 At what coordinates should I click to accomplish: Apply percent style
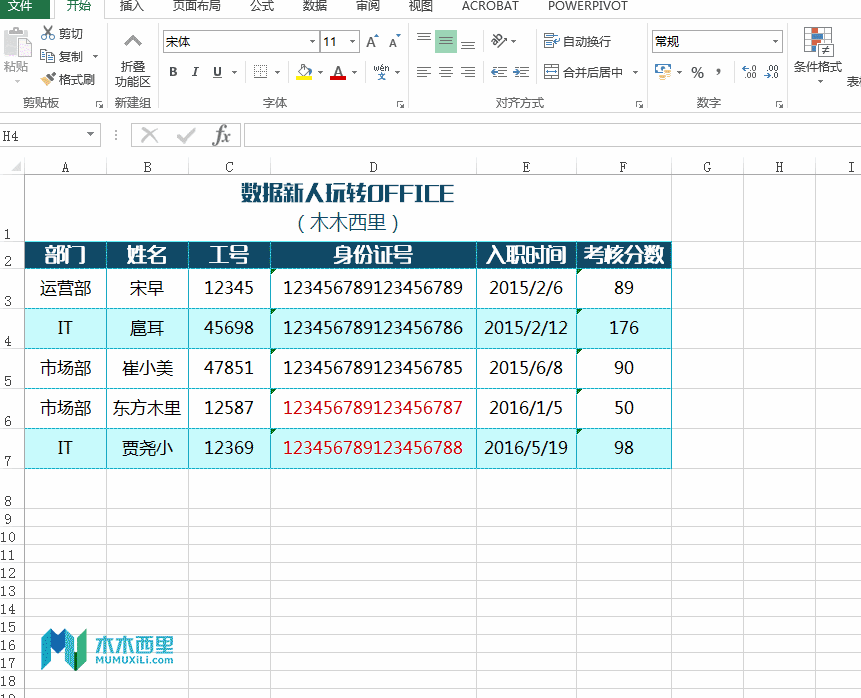point(697,72)
